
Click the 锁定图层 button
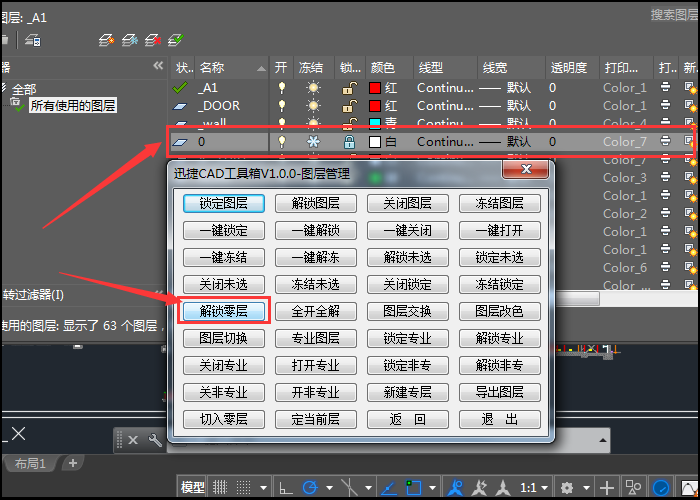[224, 204]
